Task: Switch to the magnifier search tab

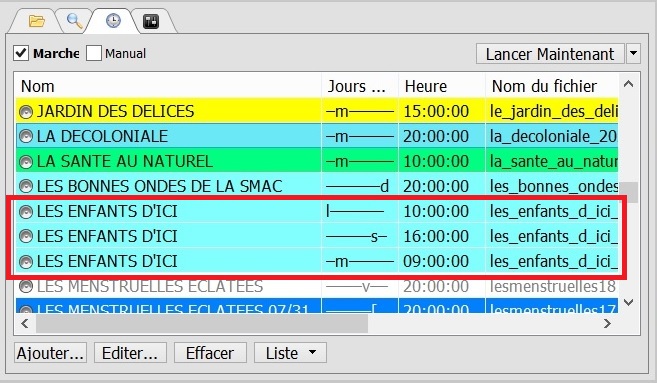Action: [75, 21]
